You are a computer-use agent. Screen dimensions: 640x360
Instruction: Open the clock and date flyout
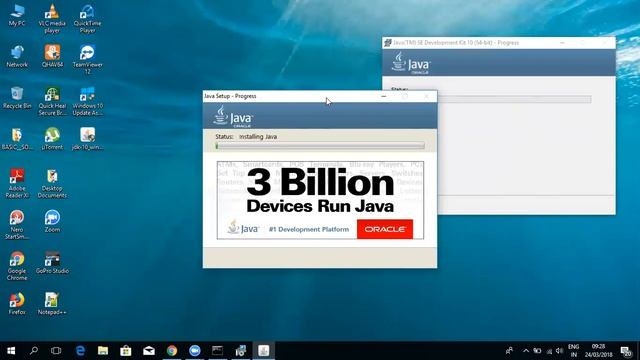pos(598,351)
